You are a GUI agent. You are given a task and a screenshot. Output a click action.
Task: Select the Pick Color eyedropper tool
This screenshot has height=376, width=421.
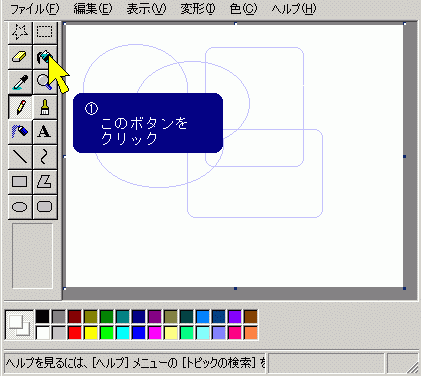pyautogui.click(x=20, y=82)
